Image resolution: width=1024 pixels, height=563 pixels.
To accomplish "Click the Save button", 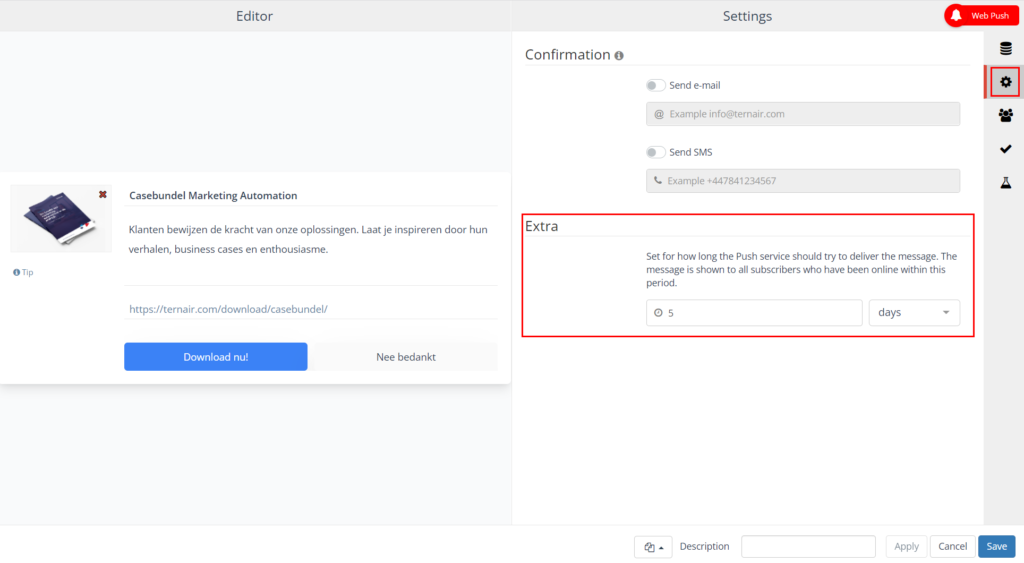I will 996,547.
